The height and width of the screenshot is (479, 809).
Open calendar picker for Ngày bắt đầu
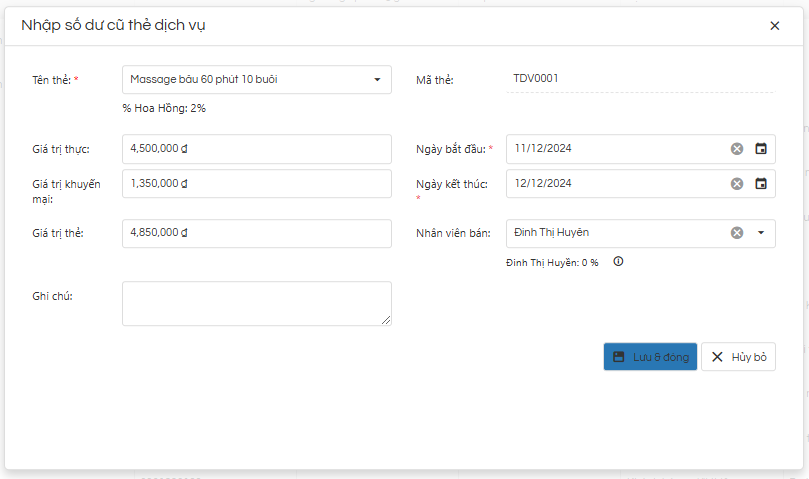coord(761,149)
